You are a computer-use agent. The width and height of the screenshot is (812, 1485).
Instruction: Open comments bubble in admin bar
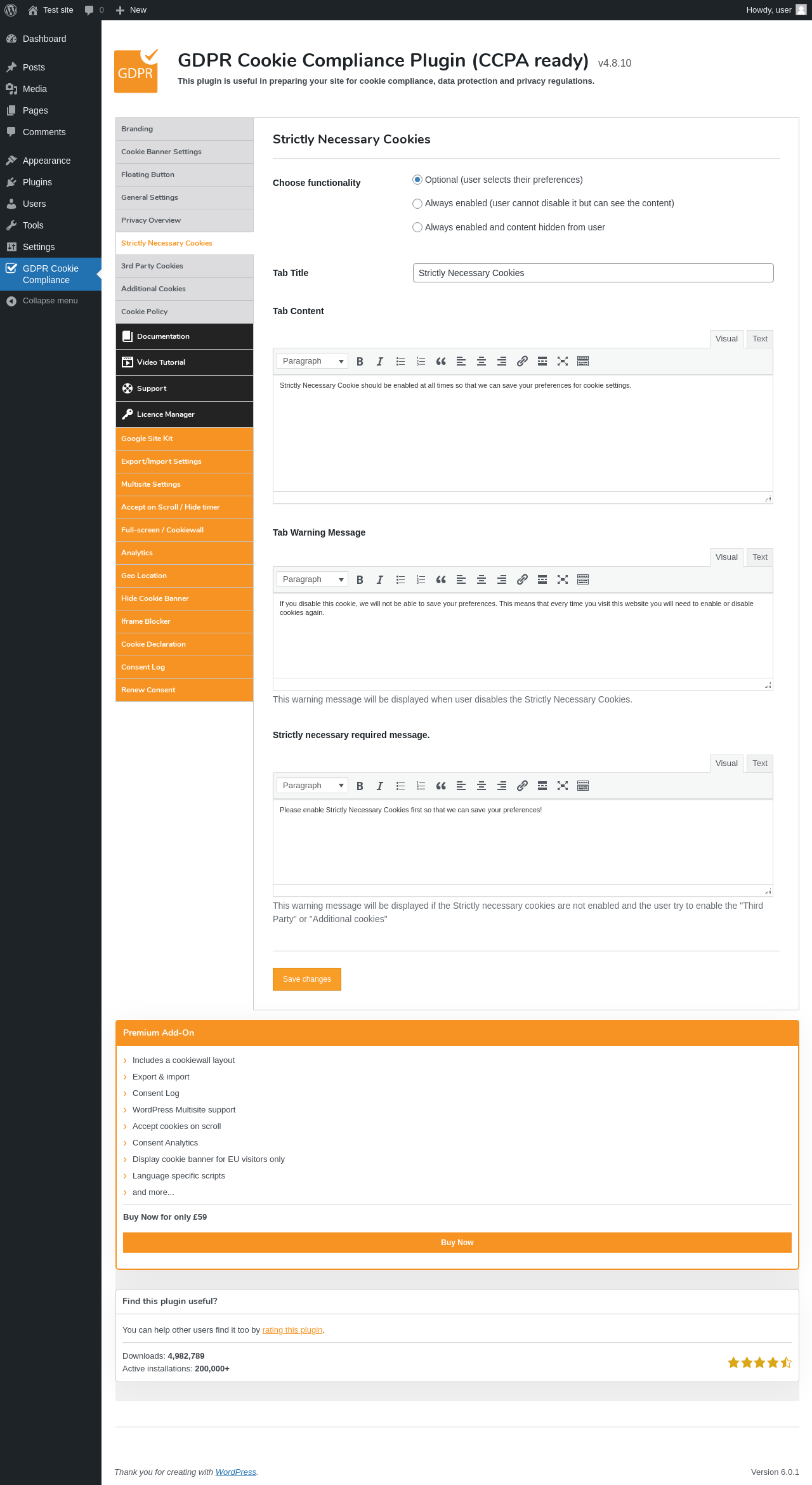click(x=94, y=10)
